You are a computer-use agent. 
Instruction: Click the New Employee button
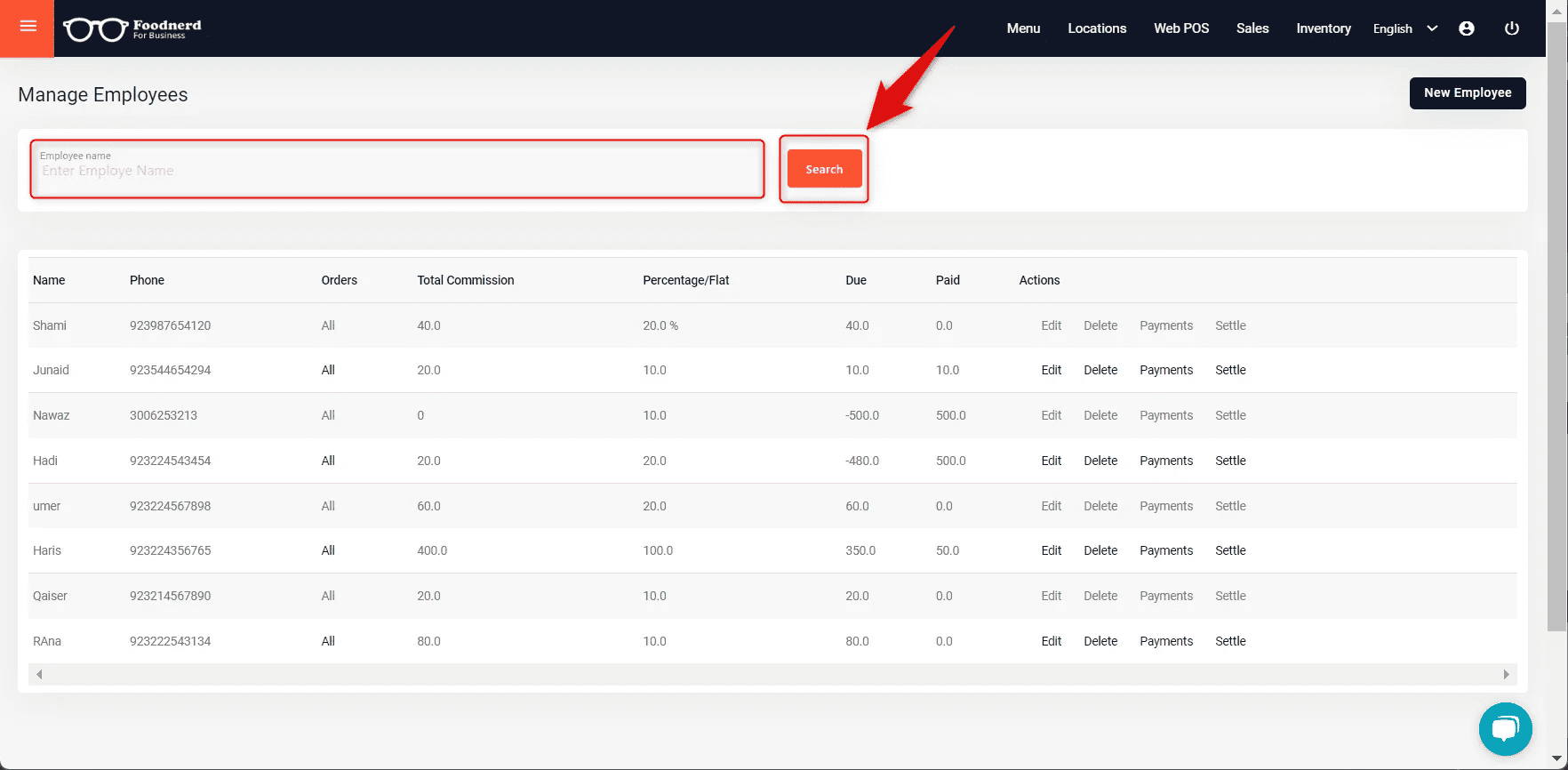pos(1468,92)
